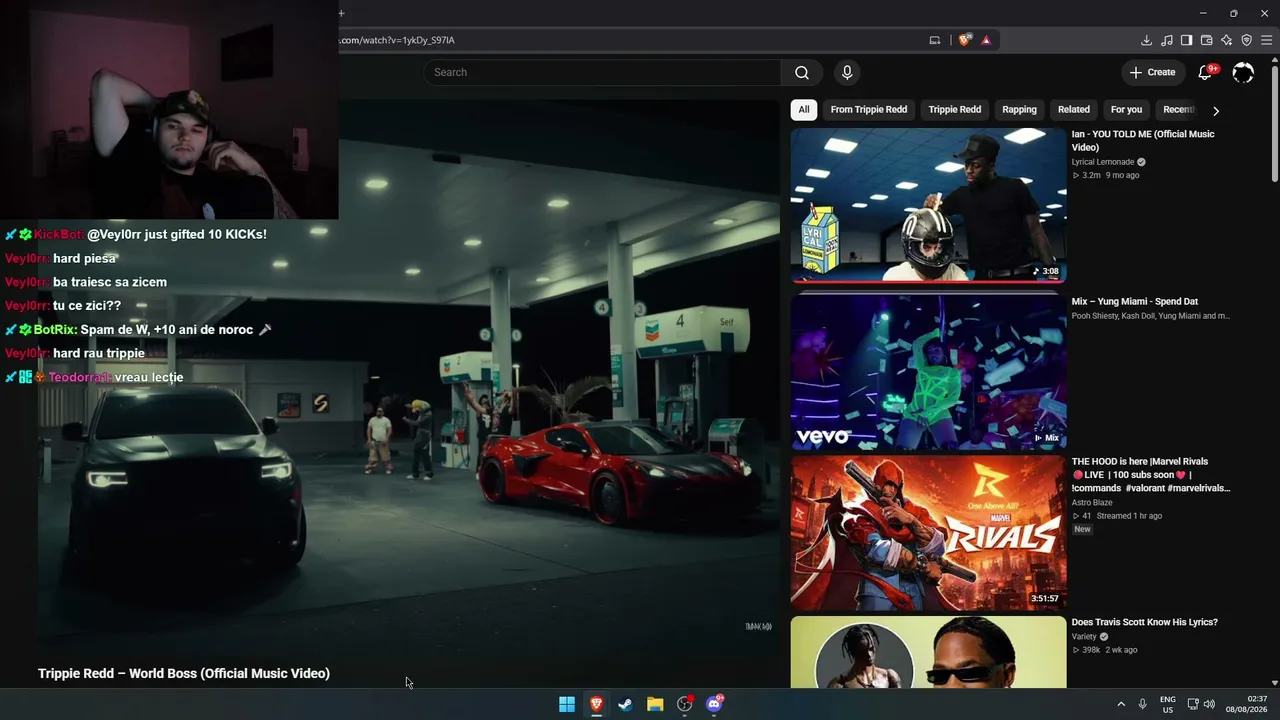Open the YouTube account avatar menu
1280x720 pixels.
[1243, 72]
